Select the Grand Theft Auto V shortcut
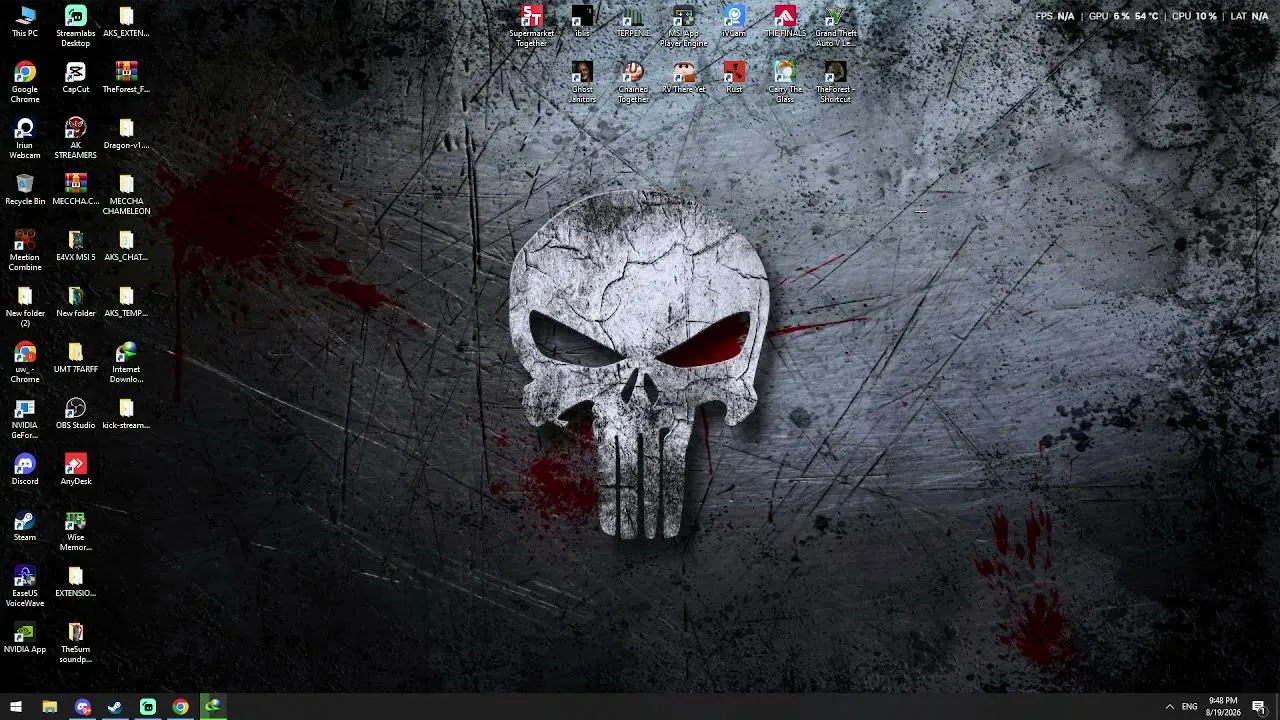This screenshot has height=720, width=1280. [836, 27]
